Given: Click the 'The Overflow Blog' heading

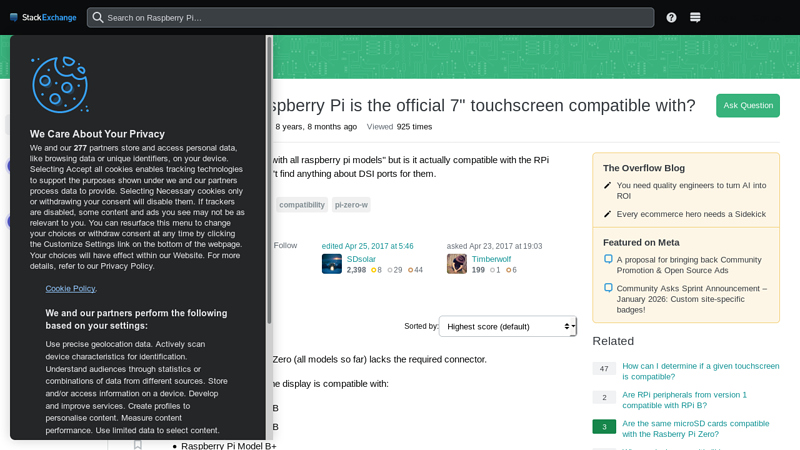Looking at the screenshot, I should tap(643, 168).
